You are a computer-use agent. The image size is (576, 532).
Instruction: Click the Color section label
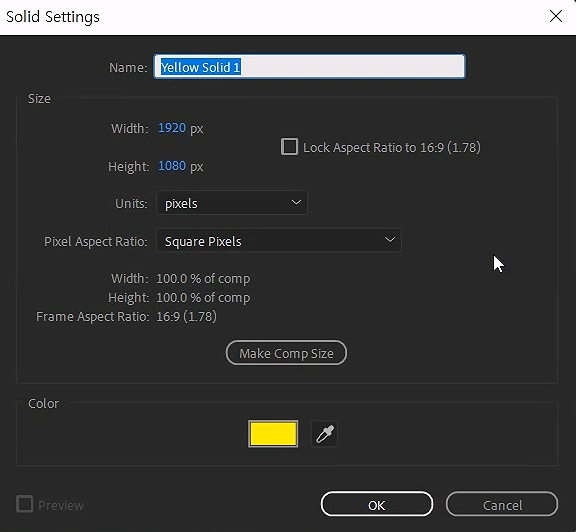pos(43,403)
